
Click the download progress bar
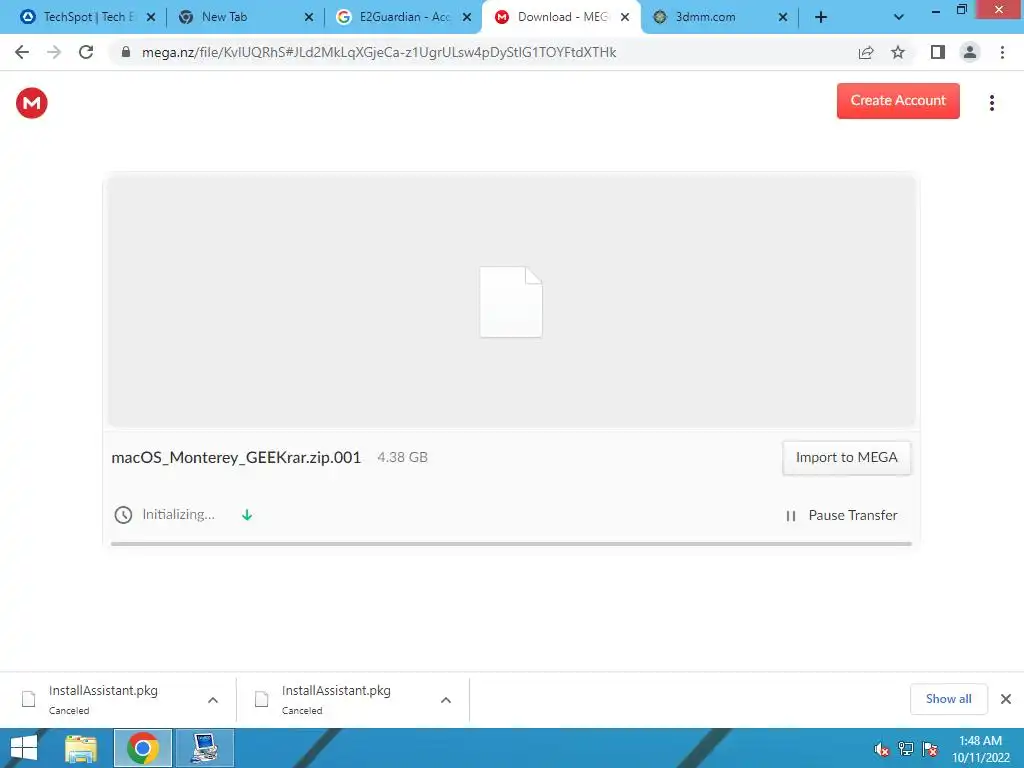(x=511, y=543)
